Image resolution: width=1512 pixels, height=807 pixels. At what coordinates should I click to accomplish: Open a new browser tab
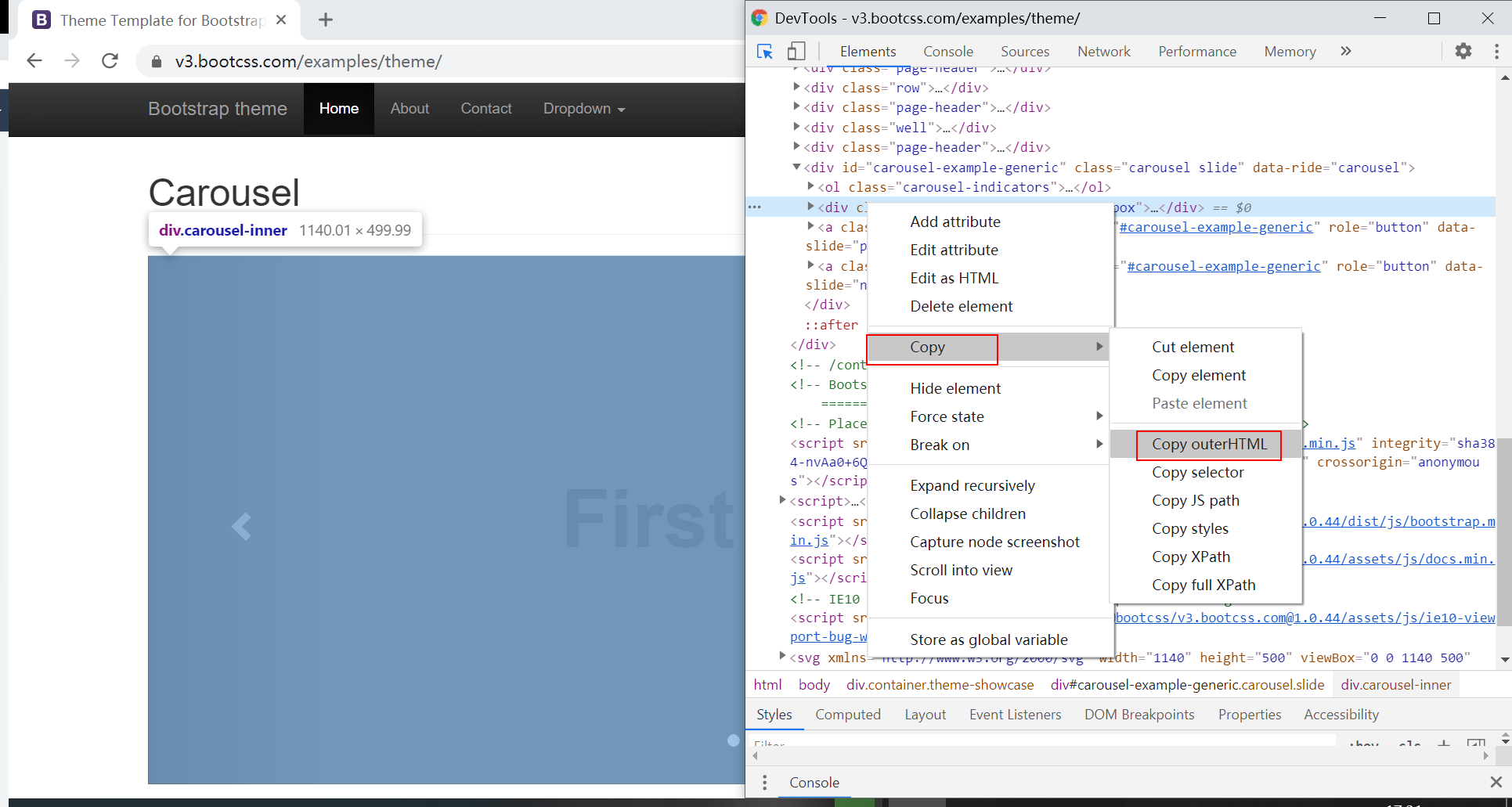(x=326, y=20)
